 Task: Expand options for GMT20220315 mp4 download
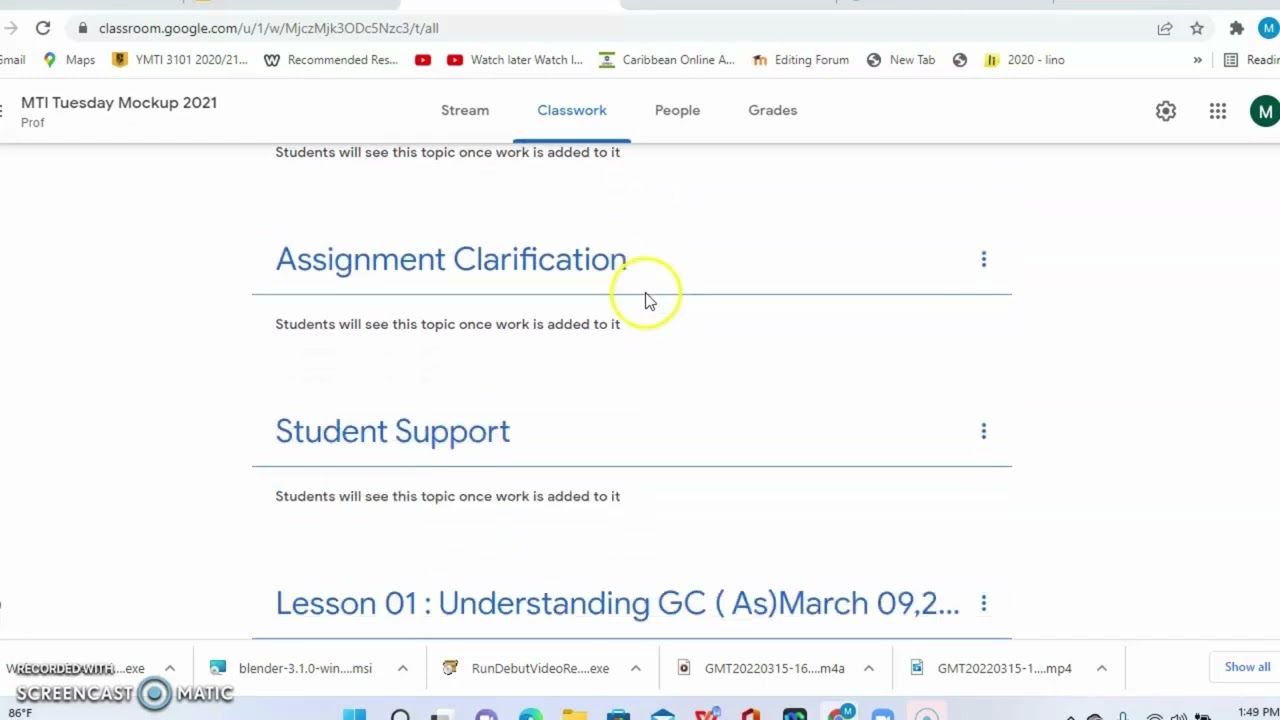click(x=1102, y=668)
